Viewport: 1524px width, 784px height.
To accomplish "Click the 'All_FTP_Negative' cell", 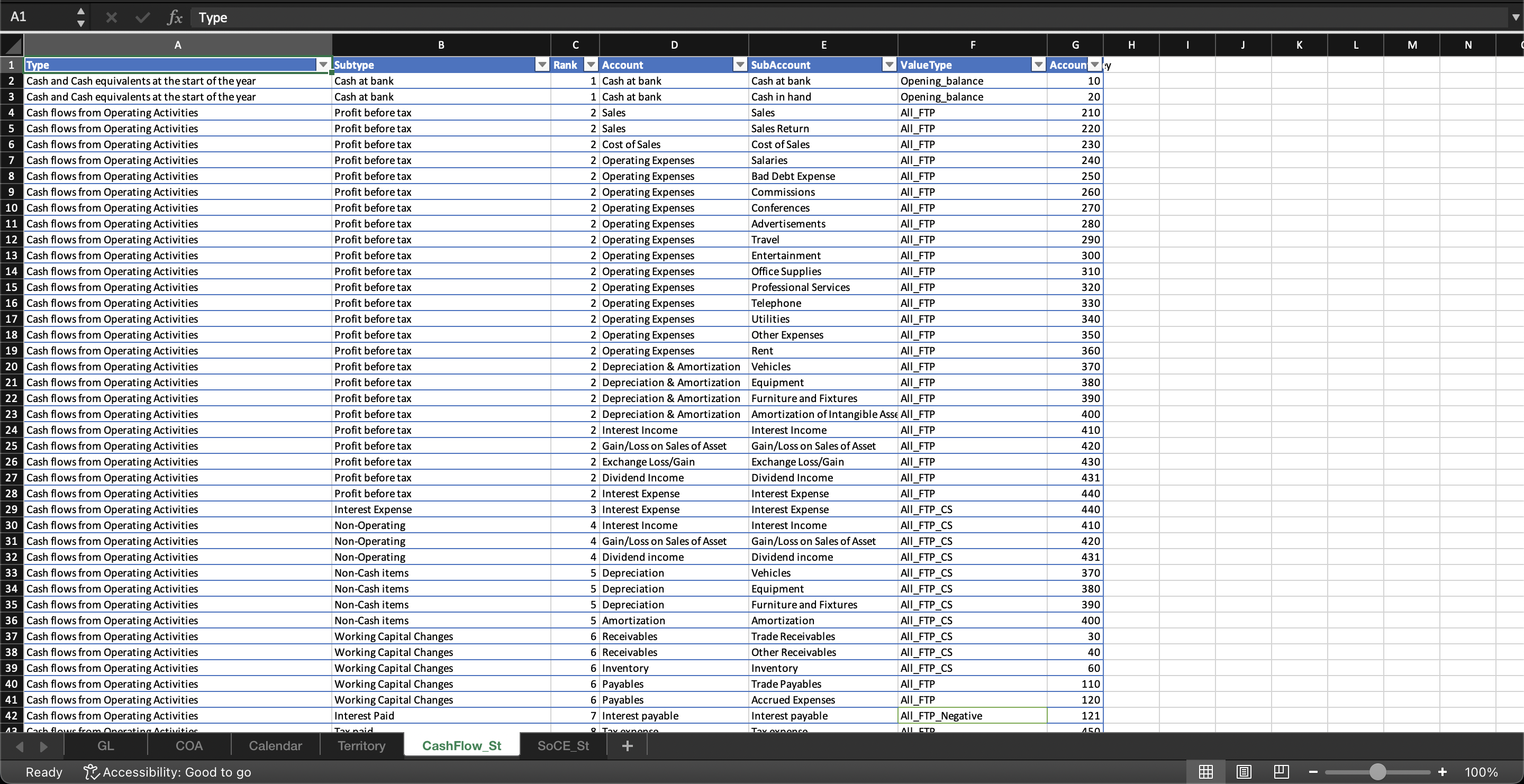I will tap(973, 715).
